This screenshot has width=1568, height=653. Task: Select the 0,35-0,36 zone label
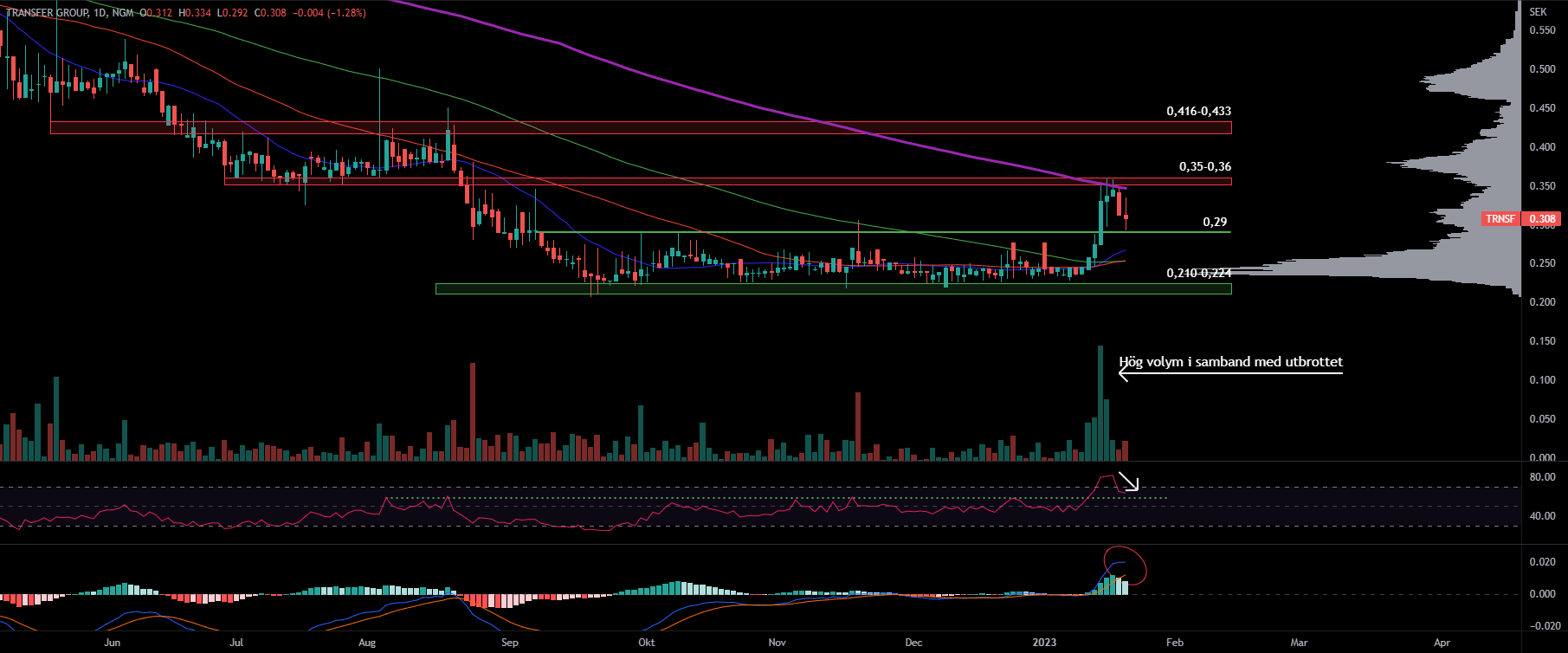coord(1204,166)
